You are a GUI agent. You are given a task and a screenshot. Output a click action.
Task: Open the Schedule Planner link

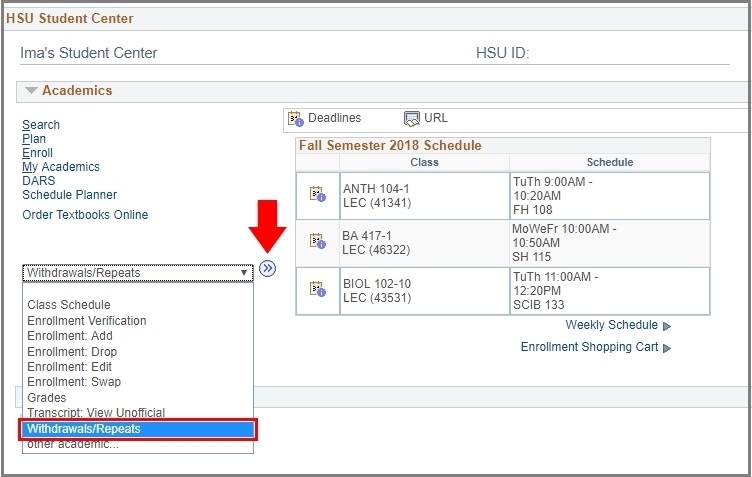[69, 195]
